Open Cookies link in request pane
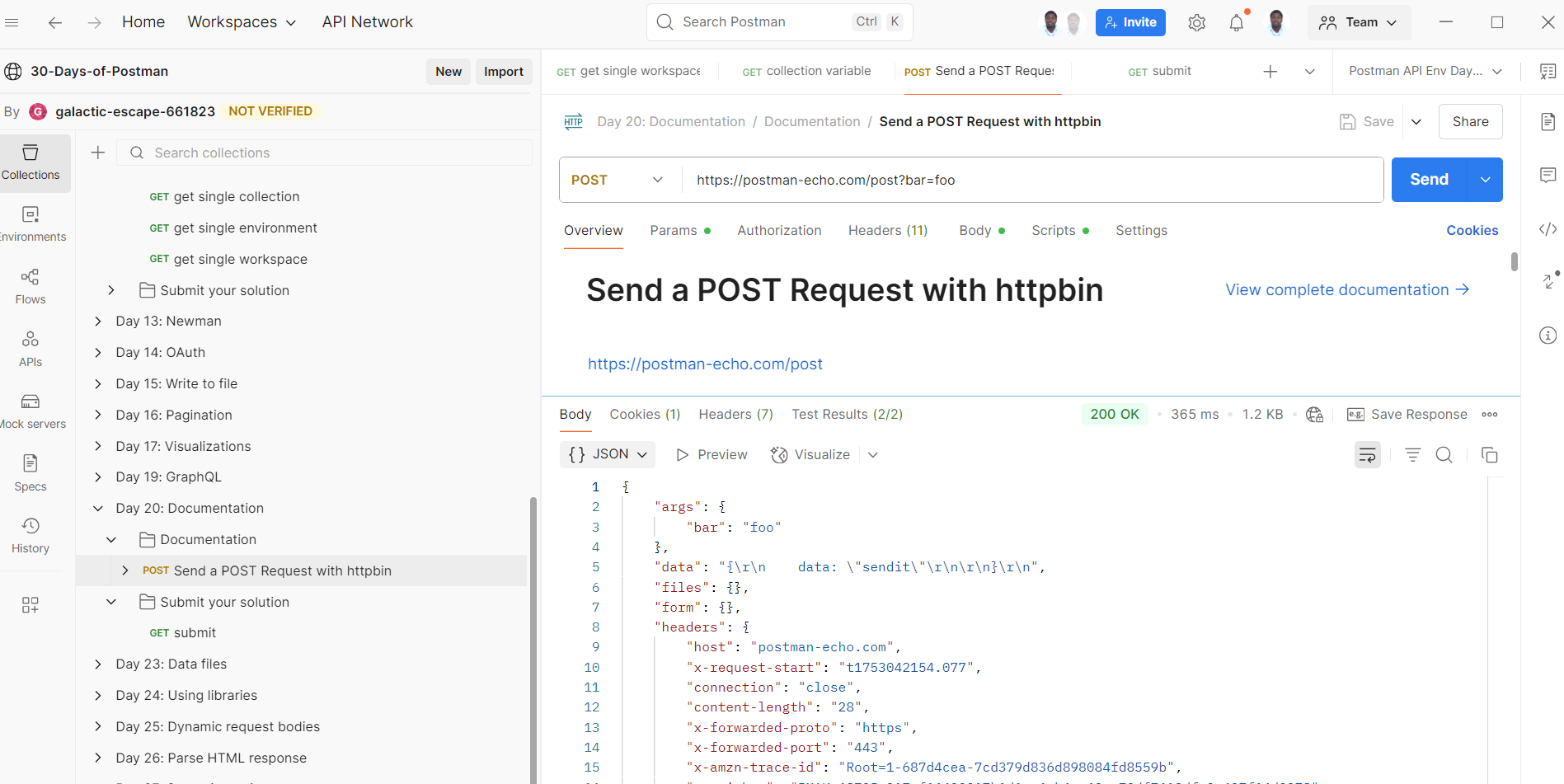The width and height of the screenshot is (1564, 784). tap(1472, 231)
